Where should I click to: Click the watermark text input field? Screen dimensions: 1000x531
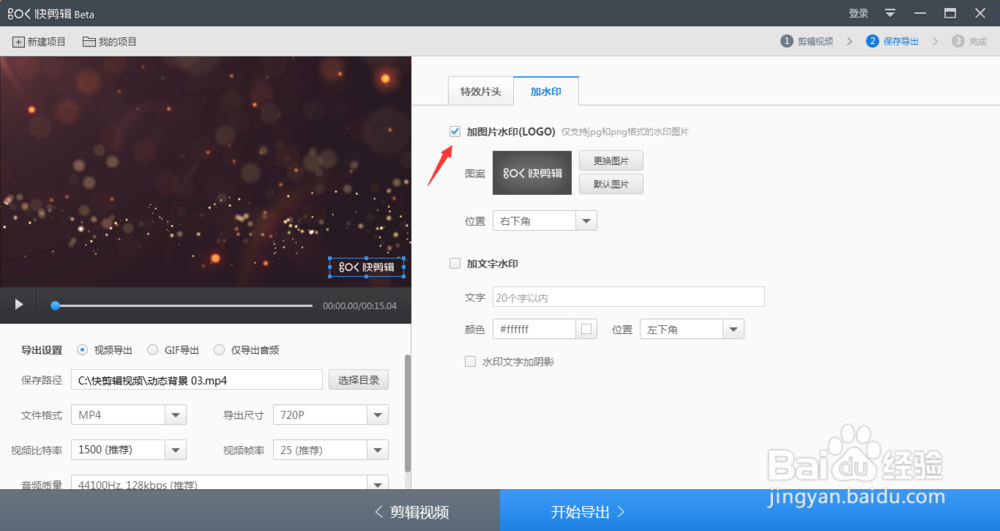point(628,297)
